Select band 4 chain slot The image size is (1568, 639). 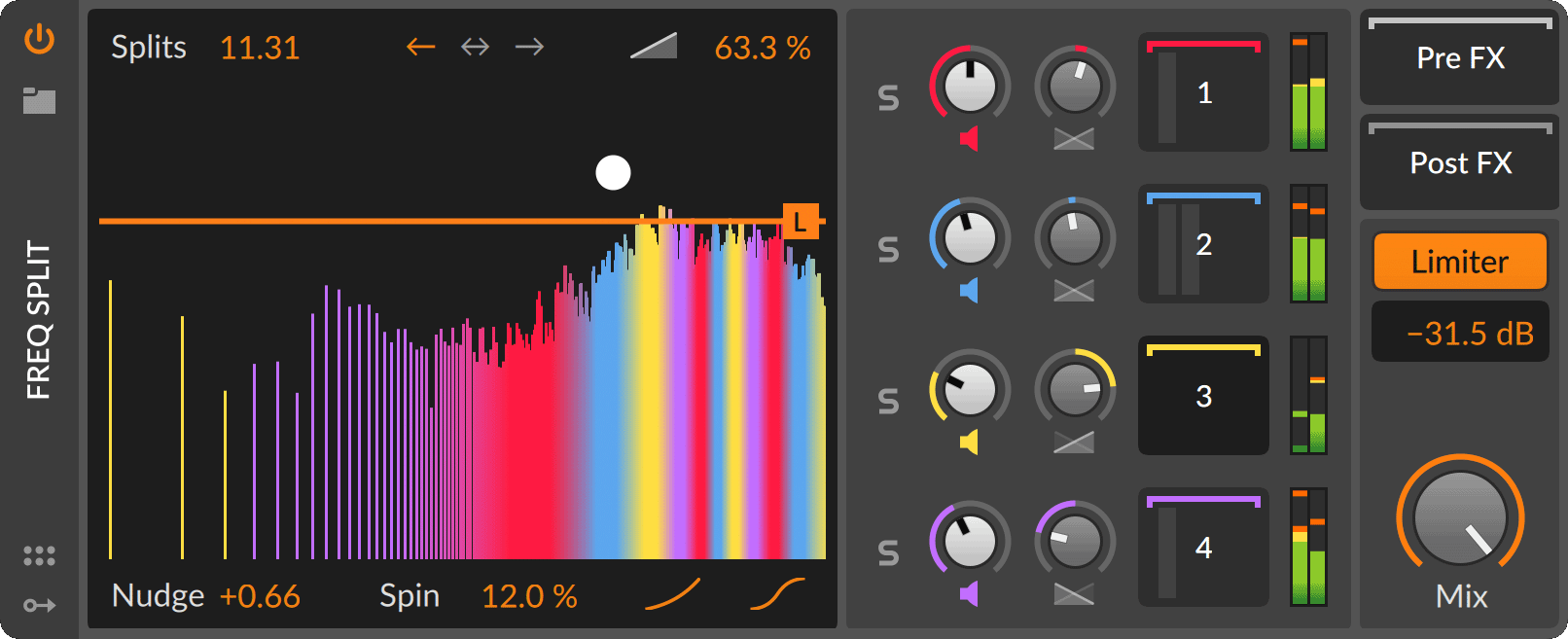1203,549
